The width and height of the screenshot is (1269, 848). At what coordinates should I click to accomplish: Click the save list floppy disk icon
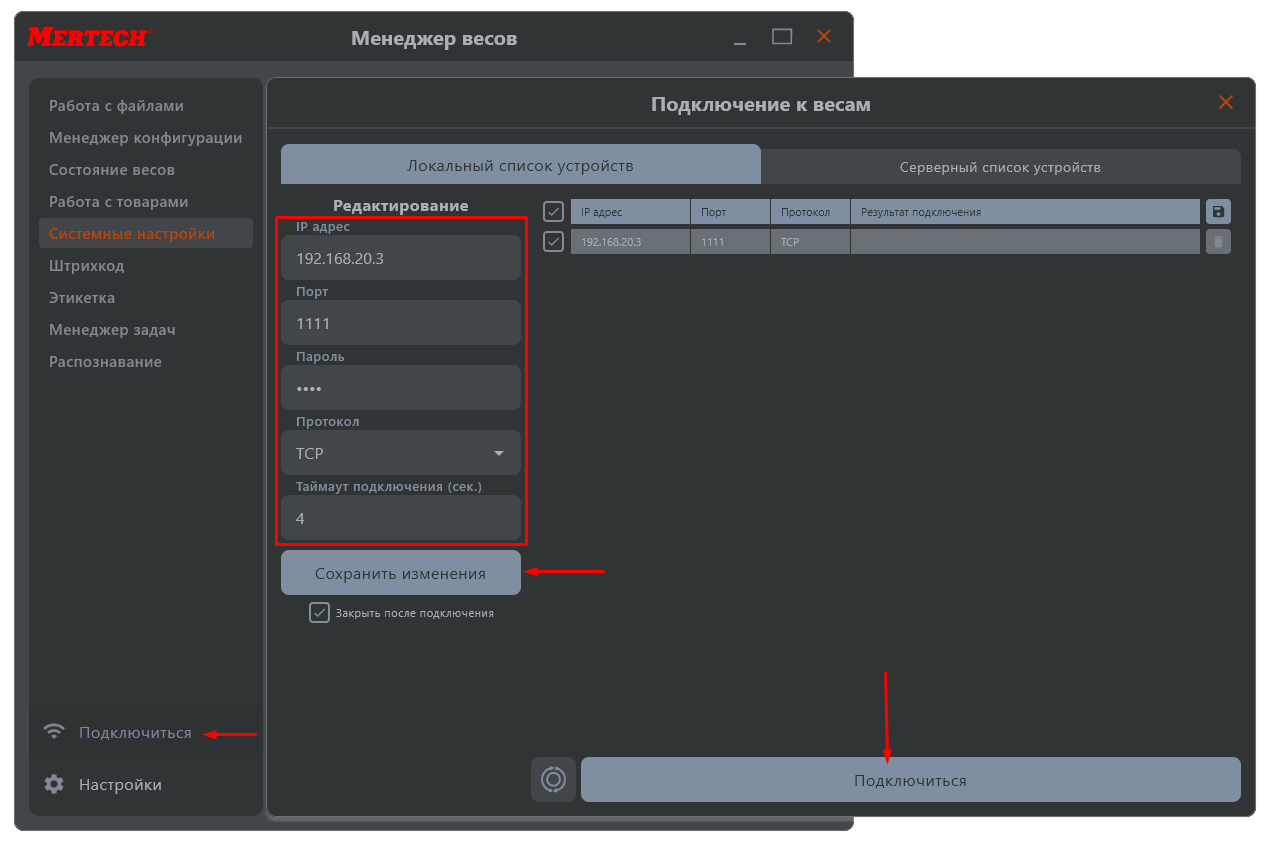click(x=1217, y=211)
